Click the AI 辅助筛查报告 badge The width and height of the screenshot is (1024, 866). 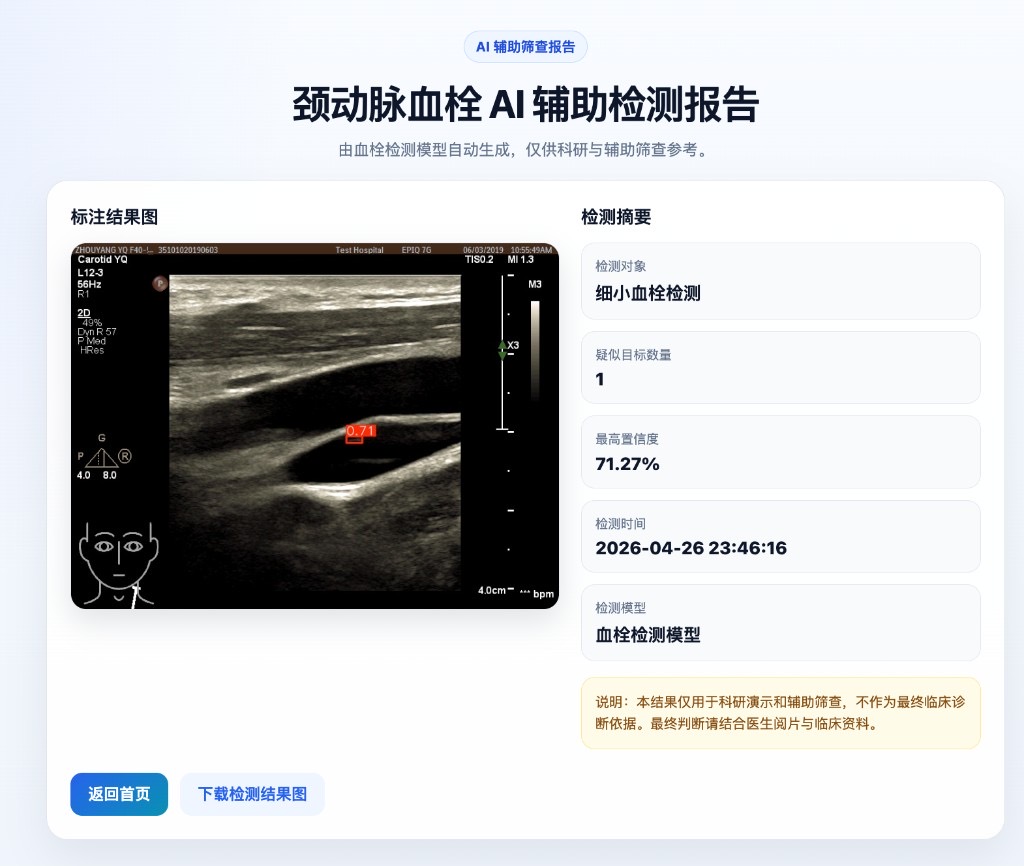525,46
